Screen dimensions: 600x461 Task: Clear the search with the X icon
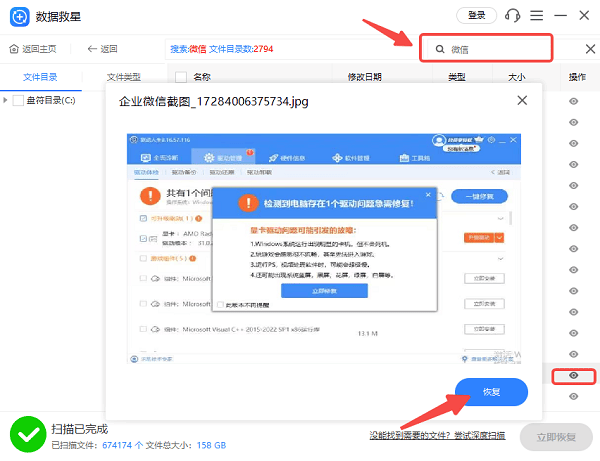[x=590, y=49]
